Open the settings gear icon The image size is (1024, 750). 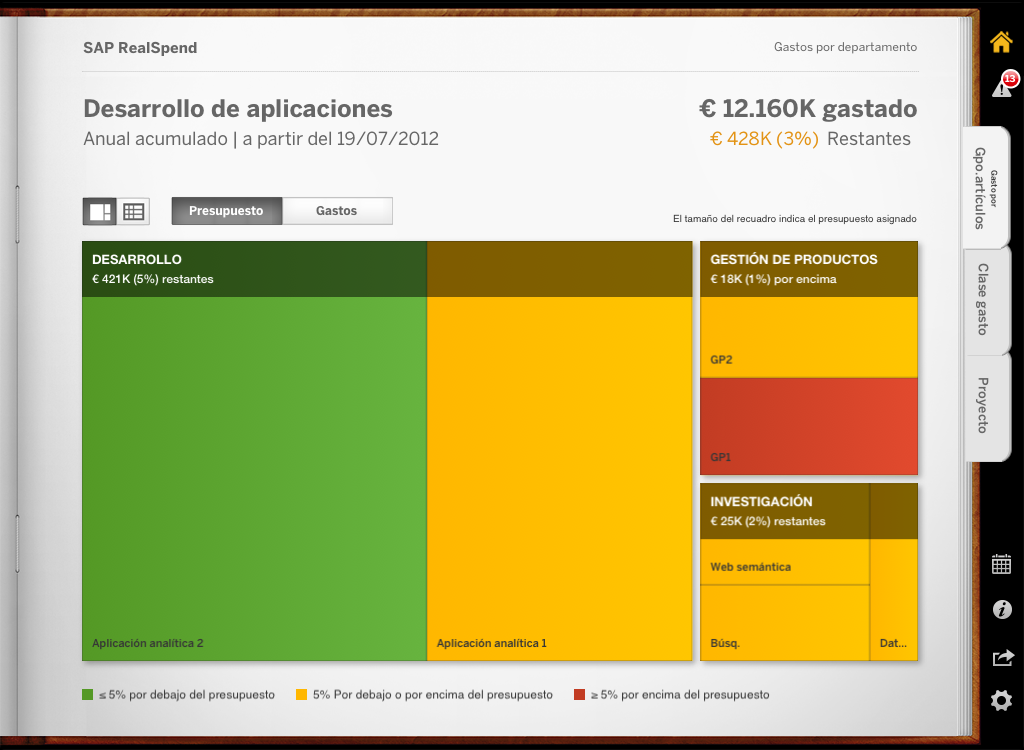1001,700
